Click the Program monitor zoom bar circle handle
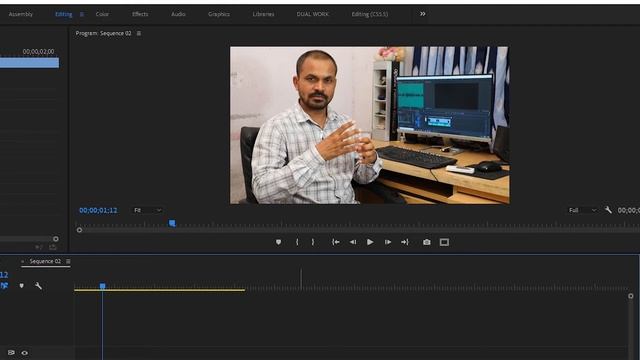The image size is (640, 360). [x=79, y=230]
